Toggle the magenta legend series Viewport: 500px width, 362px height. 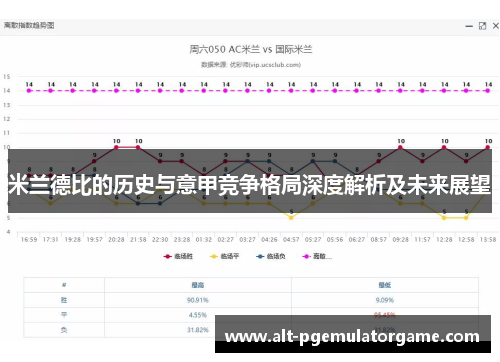click(x=317, y=256)
